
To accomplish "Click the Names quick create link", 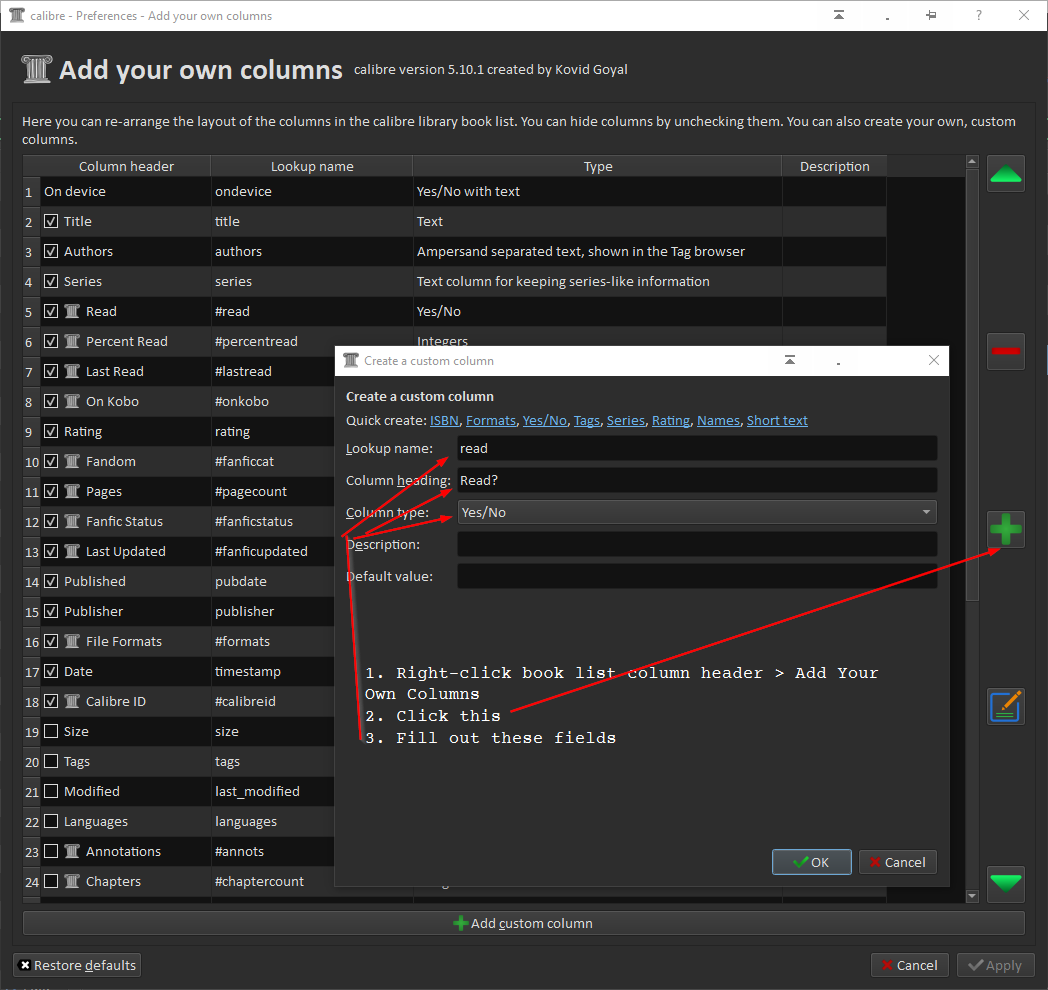I will tap(718, 420).
